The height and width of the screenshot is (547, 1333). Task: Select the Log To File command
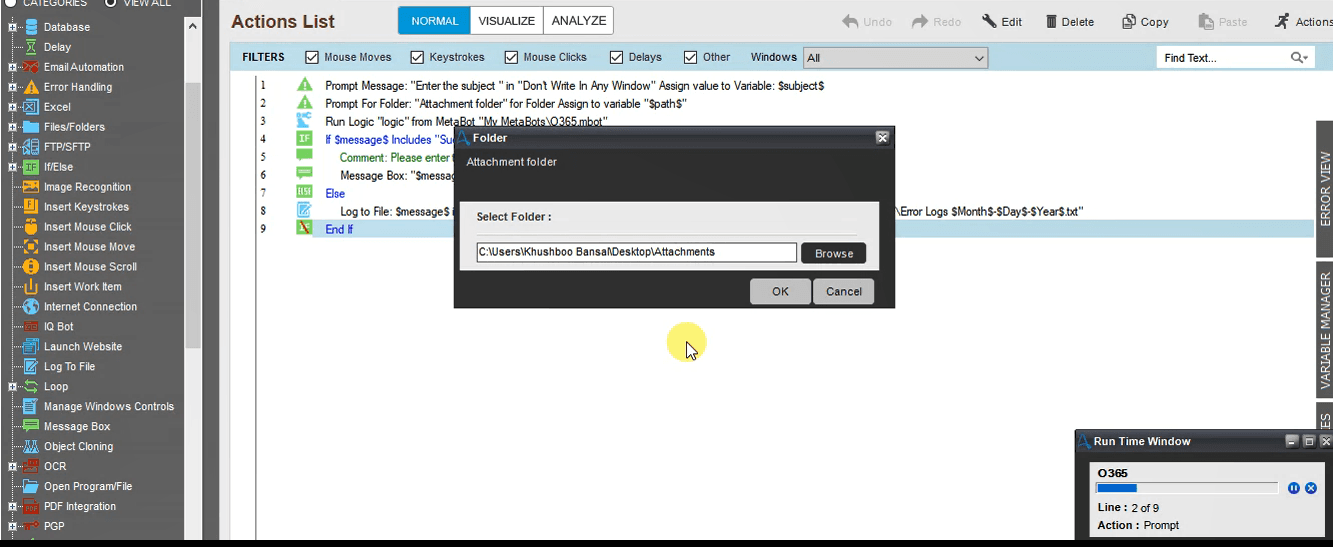pos(69,367)
